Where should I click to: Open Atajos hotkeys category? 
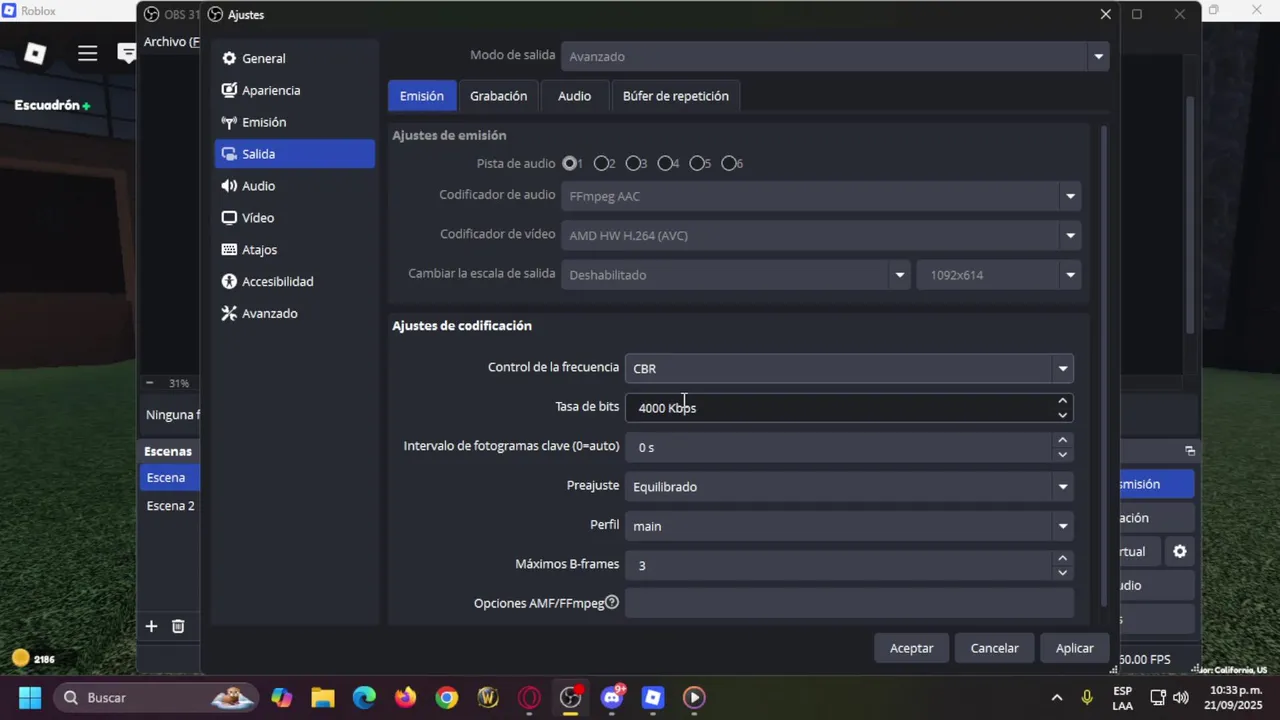(294, 250)
